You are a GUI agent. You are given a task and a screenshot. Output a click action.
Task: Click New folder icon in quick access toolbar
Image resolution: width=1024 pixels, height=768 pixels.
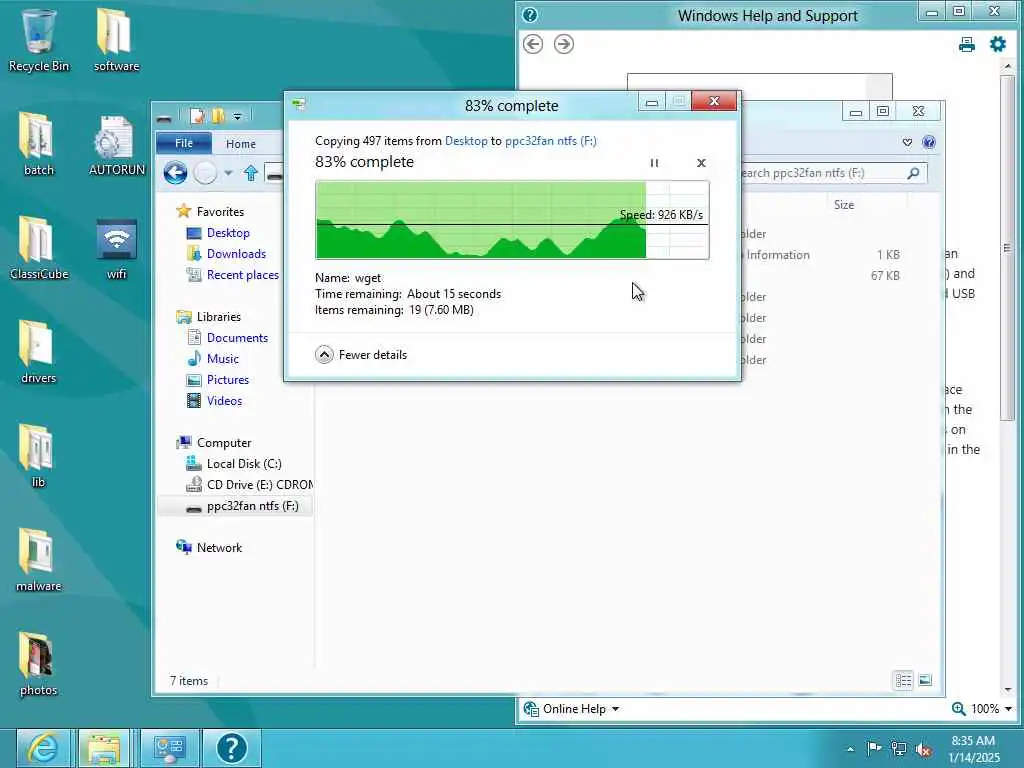pyautogui.click(x=218, y=116)
